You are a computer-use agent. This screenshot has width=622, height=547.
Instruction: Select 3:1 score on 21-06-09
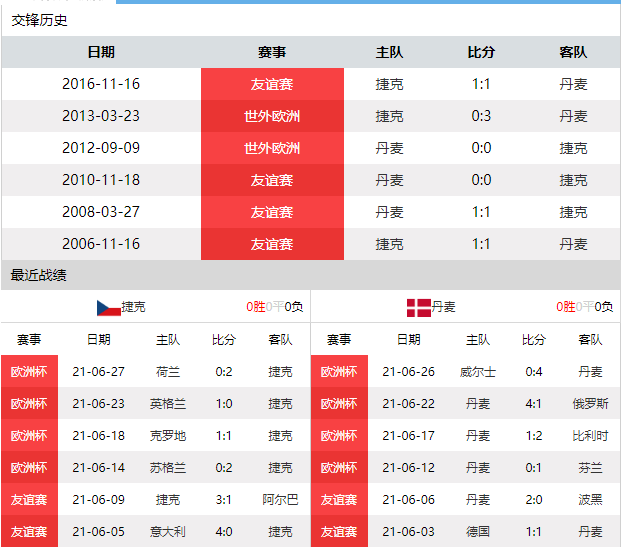(224, 500)
